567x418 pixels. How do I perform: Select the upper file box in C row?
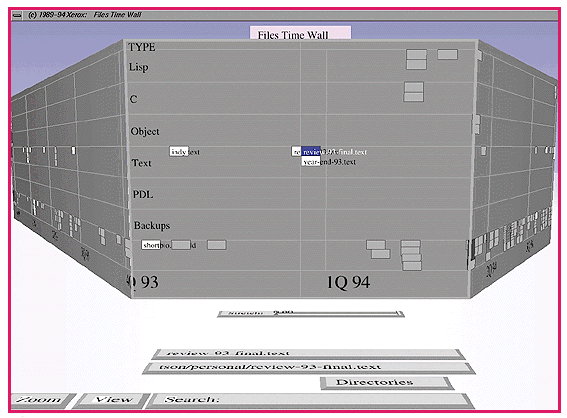[x=414, y=87]
